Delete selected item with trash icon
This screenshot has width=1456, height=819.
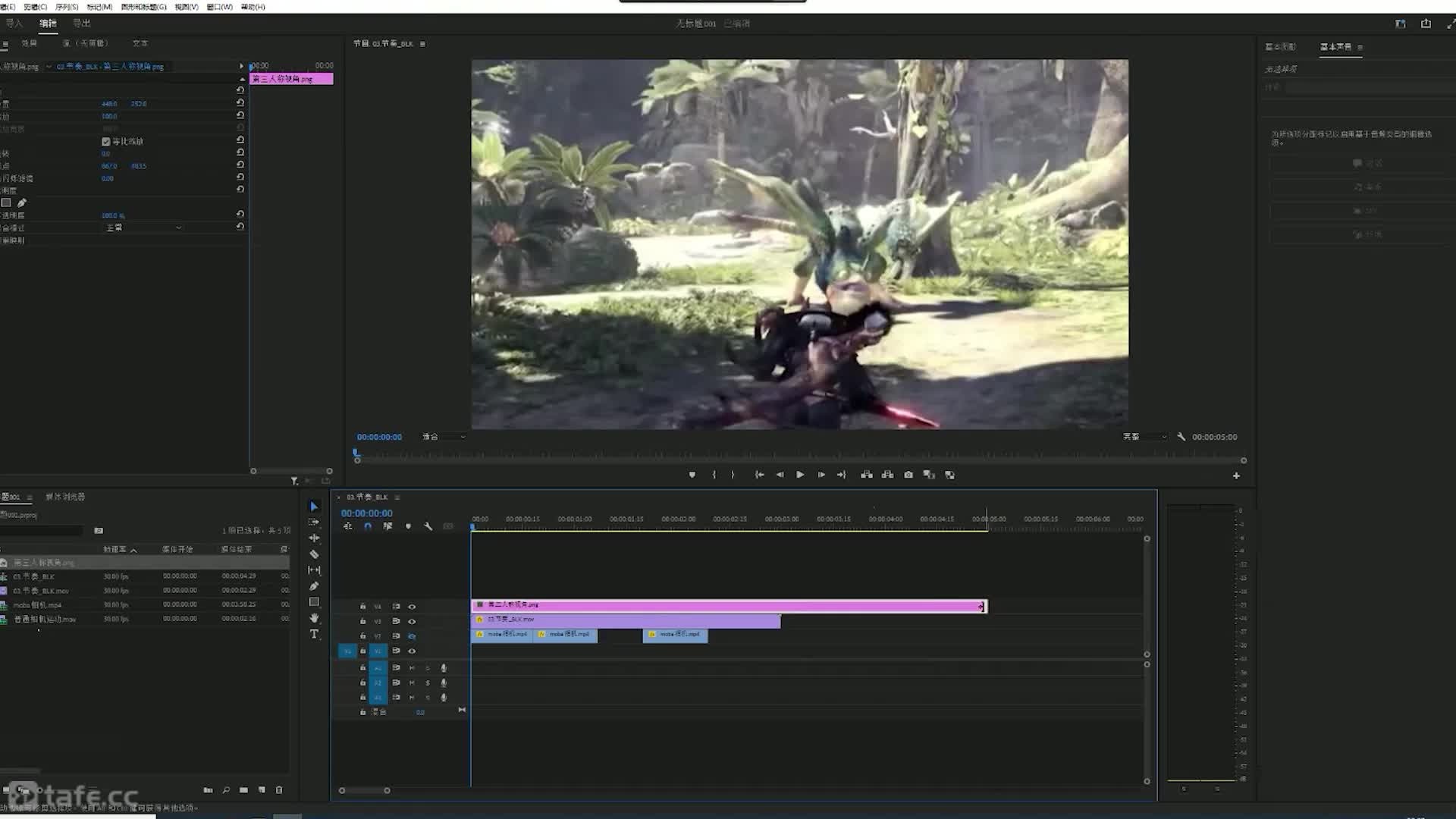click(279, 790)
